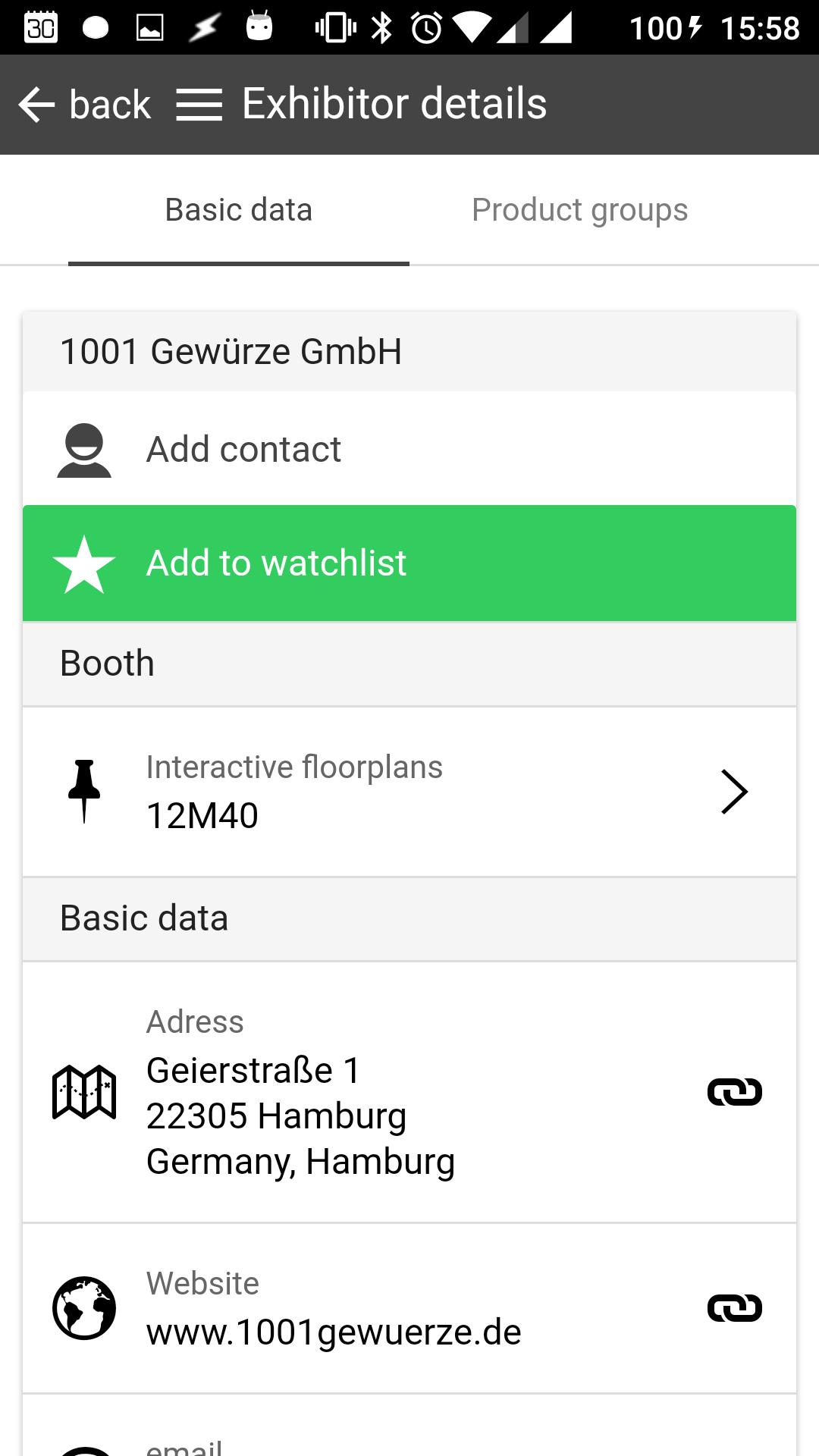Tap the address map icon
Screen dimensions: 819x1456
click(84, 1092)
